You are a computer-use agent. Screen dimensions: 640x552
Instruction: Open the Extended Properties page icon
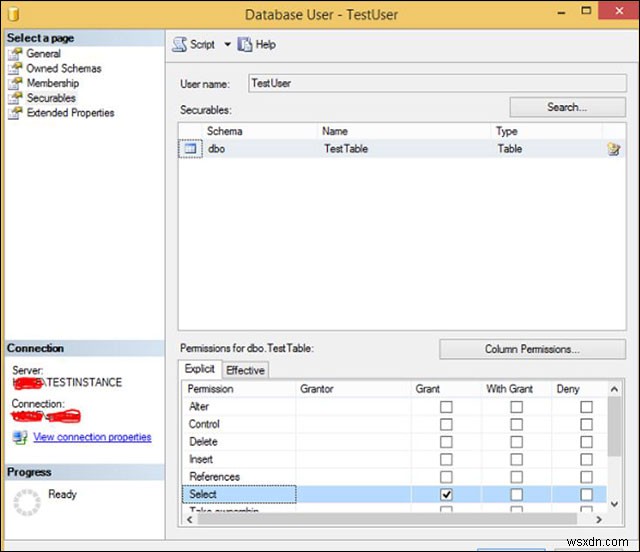pyautogui.click(x=15, y=113)
